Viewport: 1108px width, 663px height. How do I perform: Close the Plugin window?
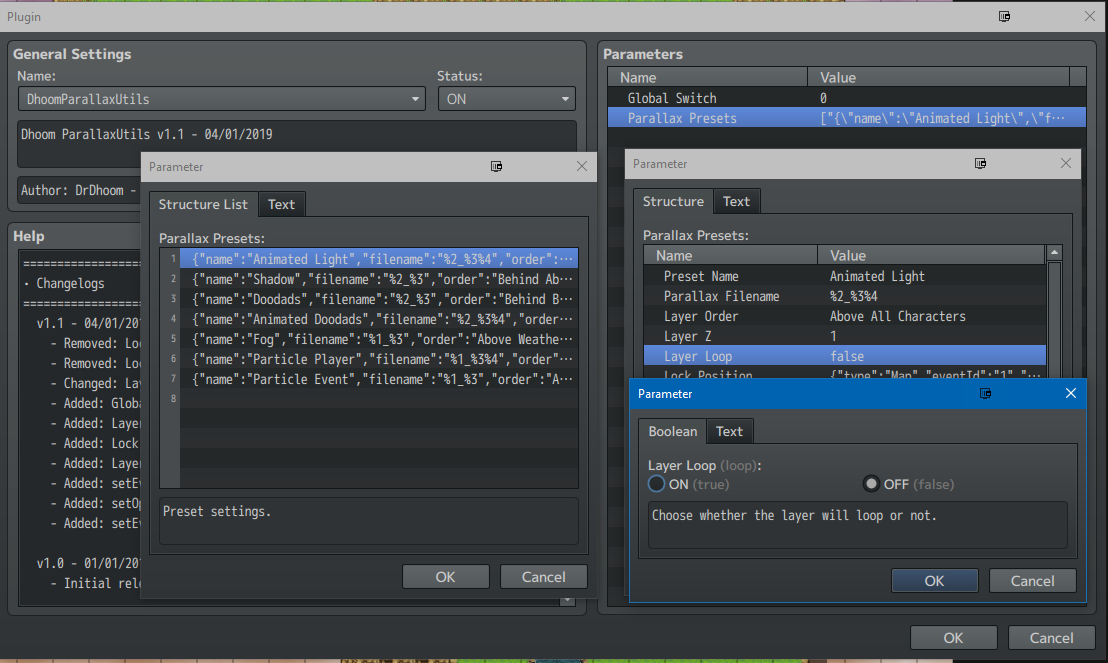(x=1090, y=16)
